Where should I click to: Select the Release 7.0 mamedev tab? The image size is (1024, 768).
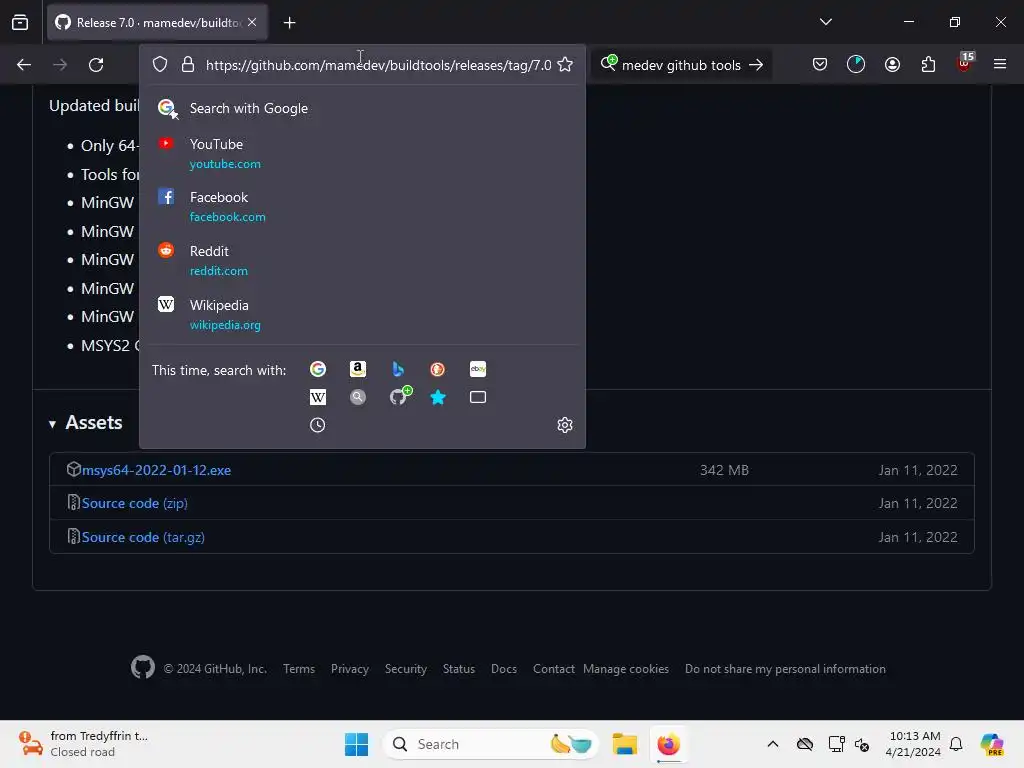[x=157, y=23]
